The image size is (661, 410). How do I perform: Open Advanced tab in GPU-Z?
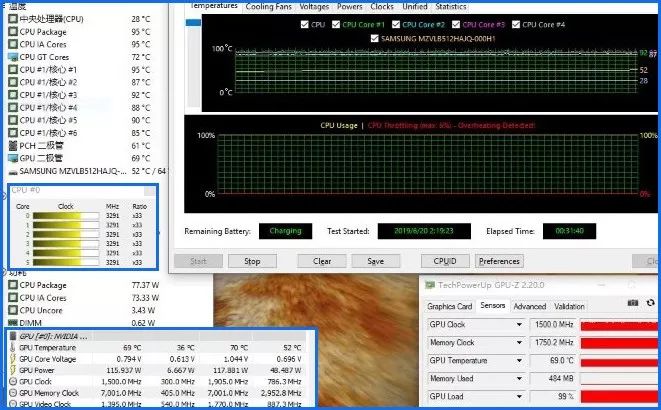point(529,306)
